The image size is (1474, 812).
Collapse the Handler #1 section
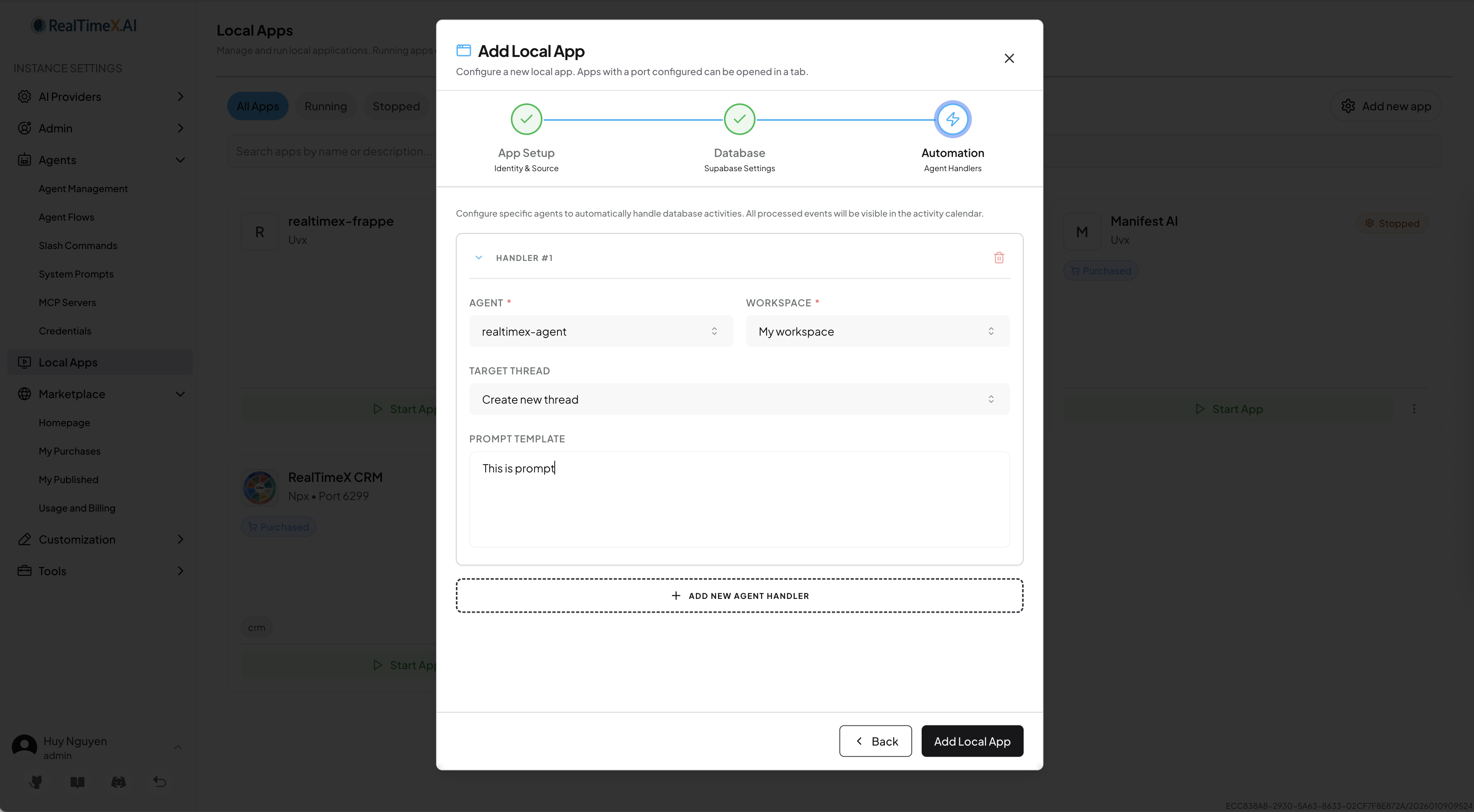pyautogui.click(x=478, y=257)
